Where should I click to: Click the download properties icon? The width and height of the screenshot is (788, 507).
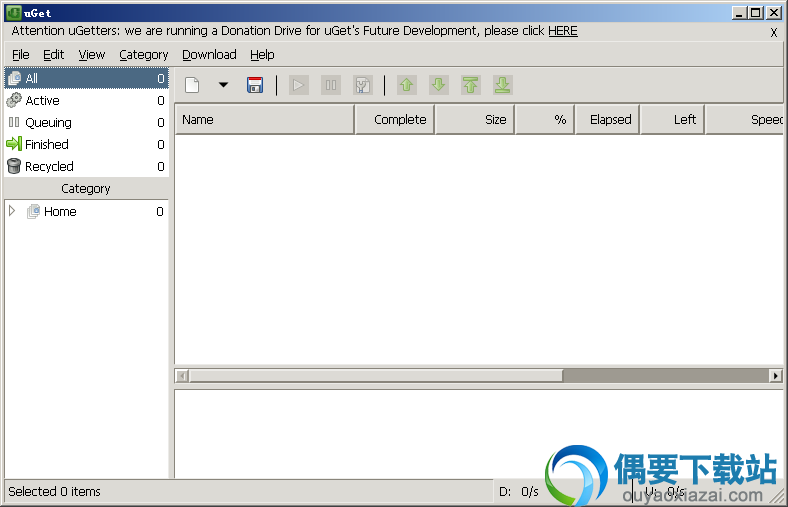(363, 85)
